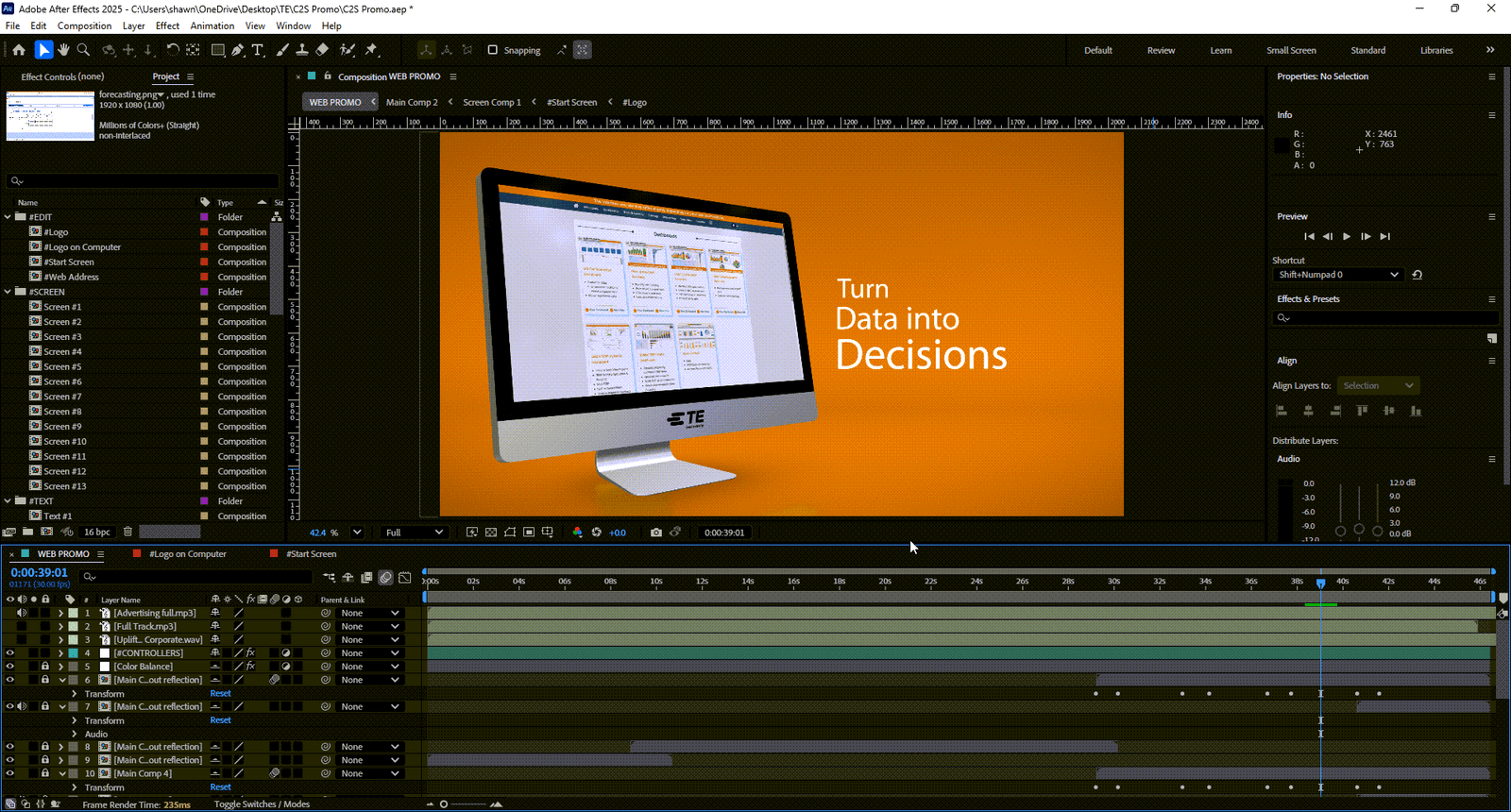
Task: Click Toggle Switches / Modes button
Action: [x=262, y=804]
